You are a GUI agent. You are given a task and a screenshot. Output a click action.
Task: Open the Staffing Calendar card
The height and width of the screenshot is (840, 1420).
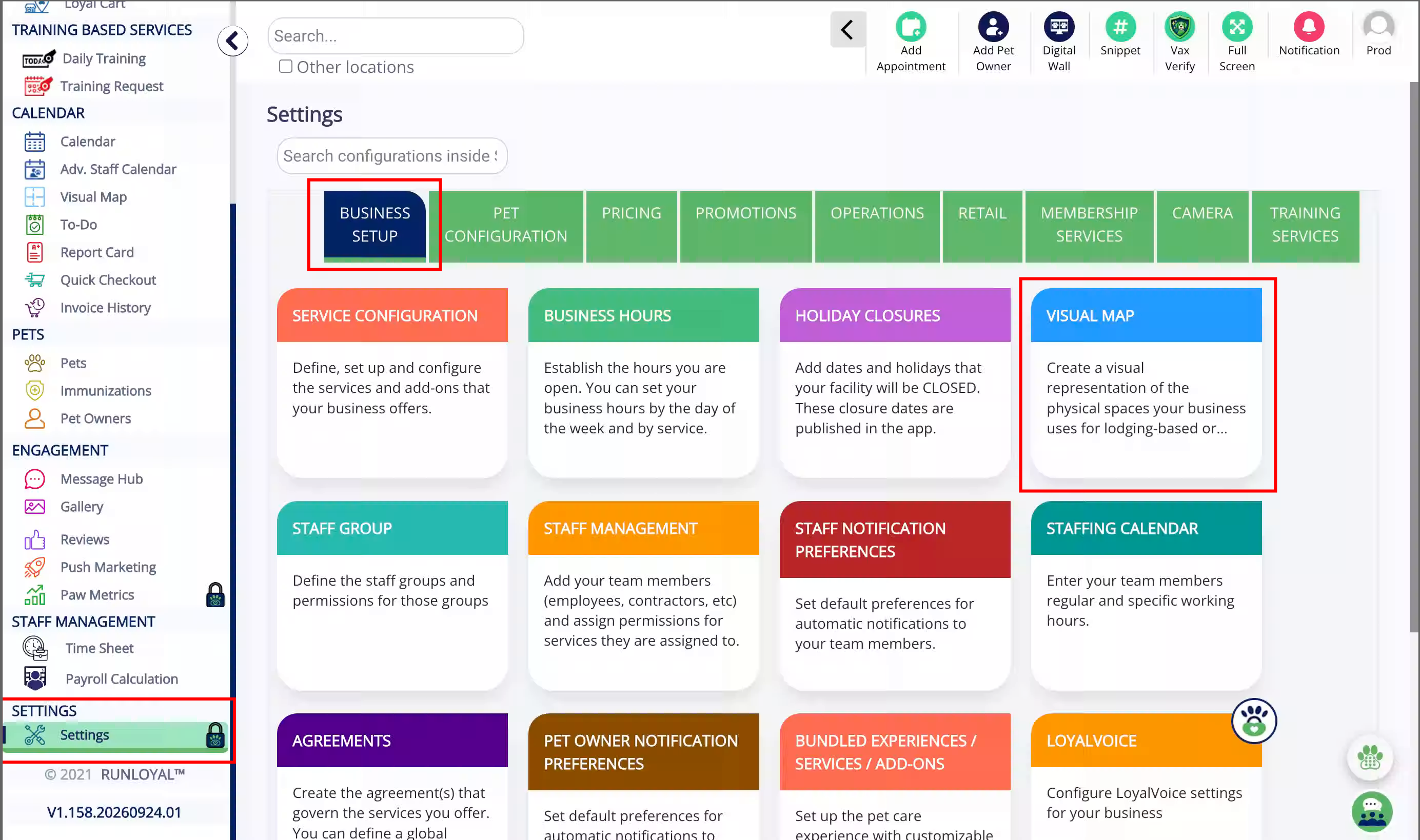coord(1146,595)
